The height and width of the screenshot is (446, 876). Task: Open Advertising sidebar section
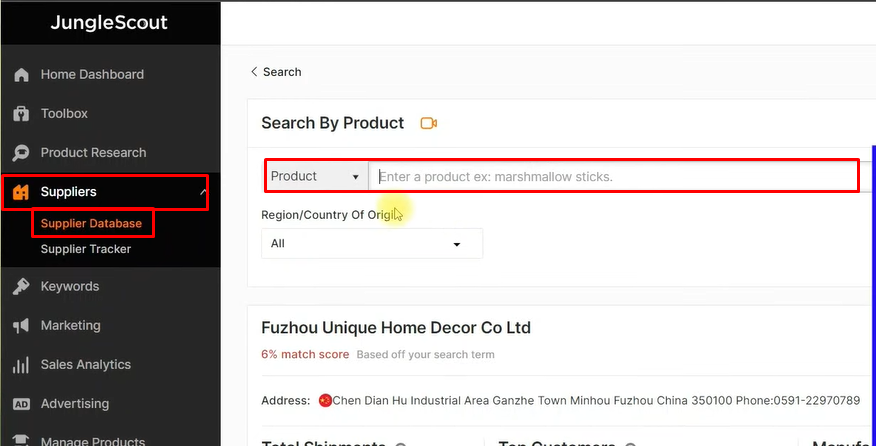coord(75,404)
